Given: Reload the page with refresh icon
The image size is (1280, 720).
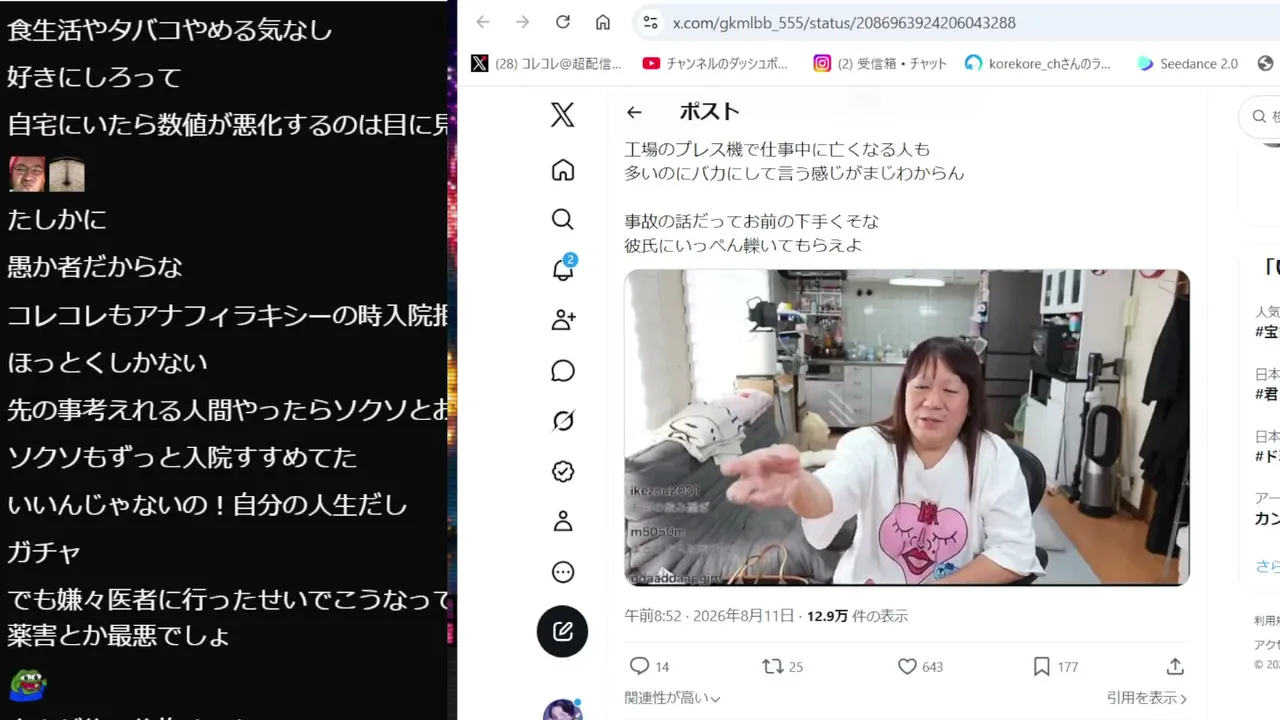Looking at the screenshot, I should point(562,22).
